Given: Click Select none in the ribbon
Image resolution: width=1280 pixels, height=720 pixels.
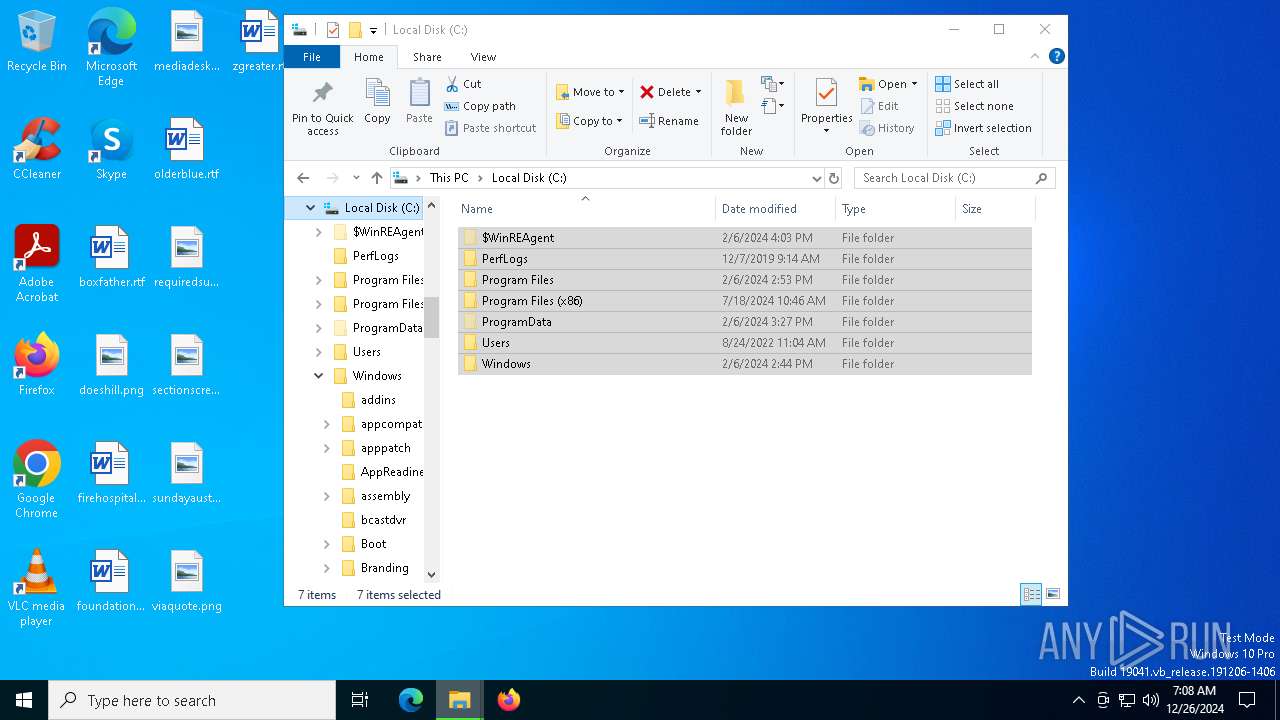Looking at the screenshot, I should (x=974, y=106).
